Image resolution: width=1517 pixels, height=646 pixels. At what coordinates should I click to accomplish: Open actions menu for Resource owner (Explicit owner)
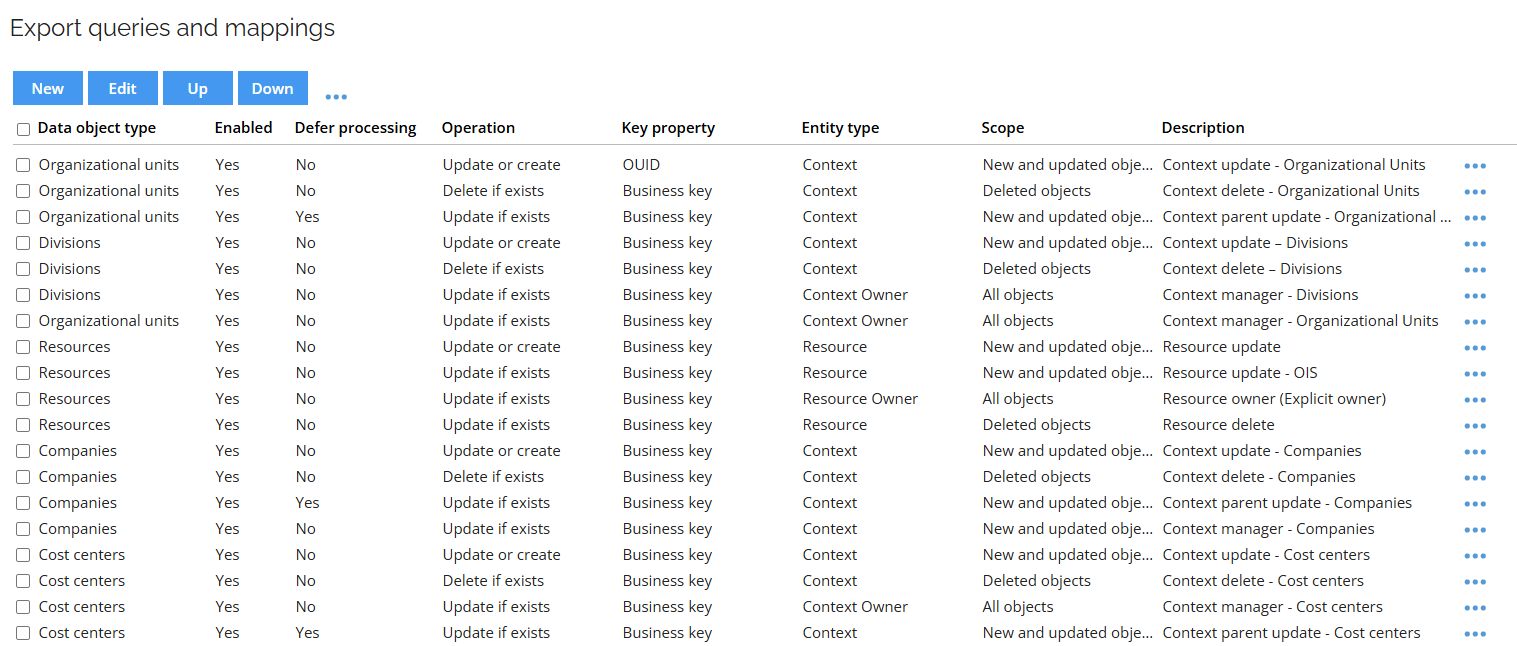[1475, 399]
